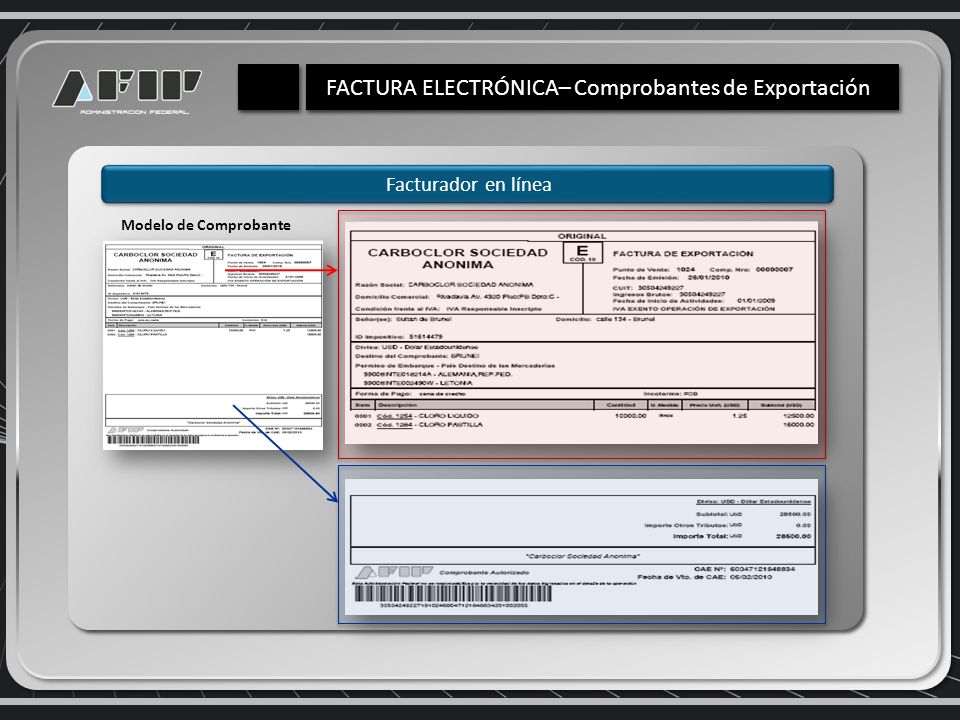Select the CAE Nº number
960x720 pixels.
[x=762, y=569]
